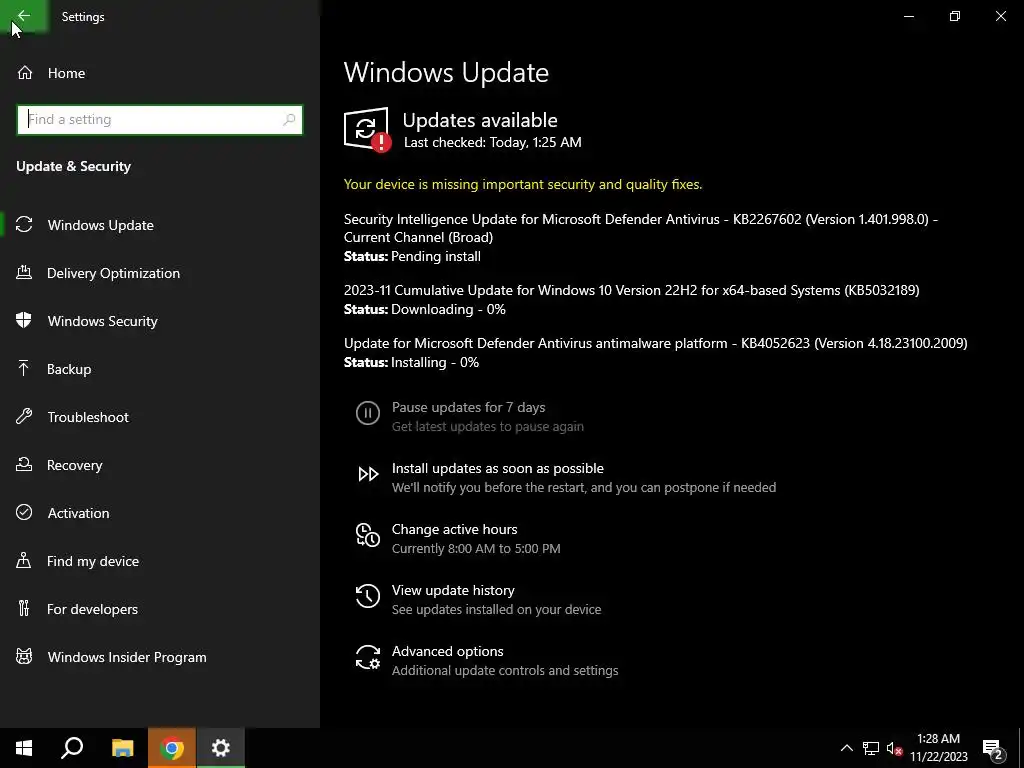This screenshot has width=1024, height=768.
Task: Open the Windows Security page
Action: 103,321
